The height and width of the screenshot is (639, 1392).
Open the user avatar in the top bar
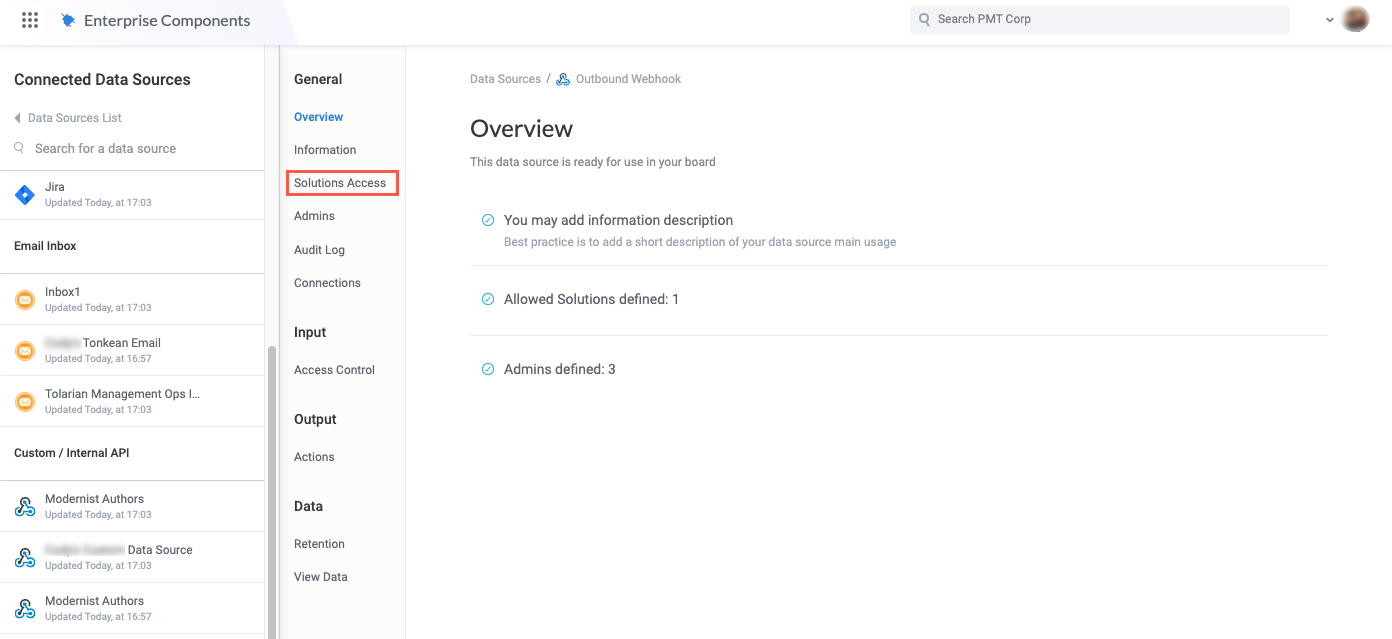[1355, 18]
